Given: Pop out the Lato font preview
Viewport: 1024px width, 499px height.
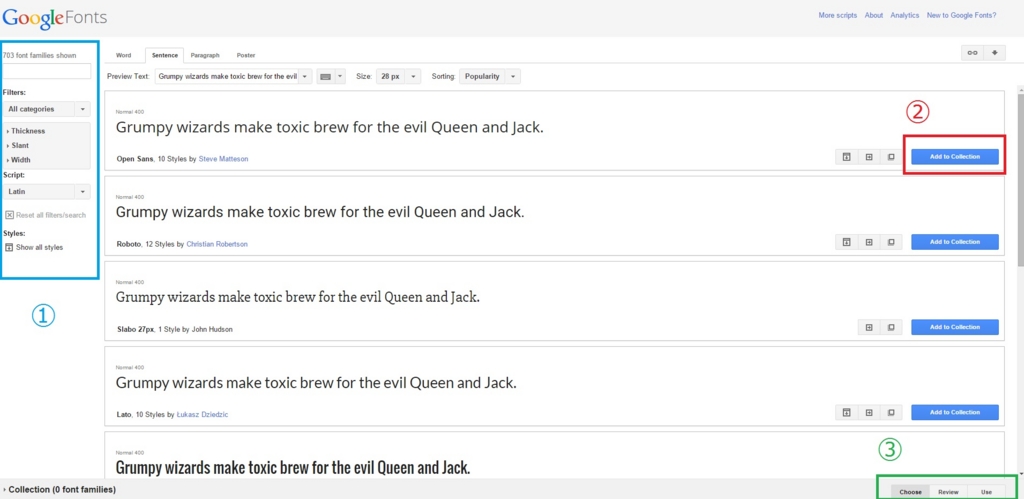Looking at the screenshot, I should [x=891, y=412].
